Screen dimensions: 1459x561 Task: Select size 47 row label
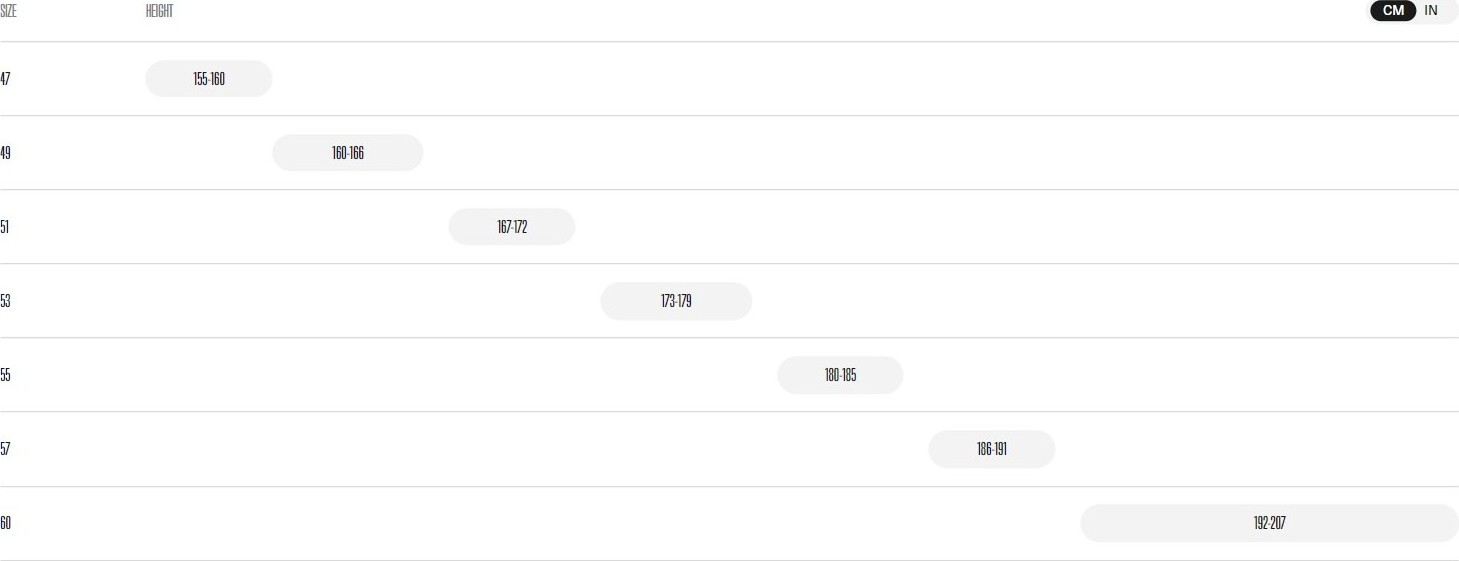pyautogui.click(x=5, y=79)
